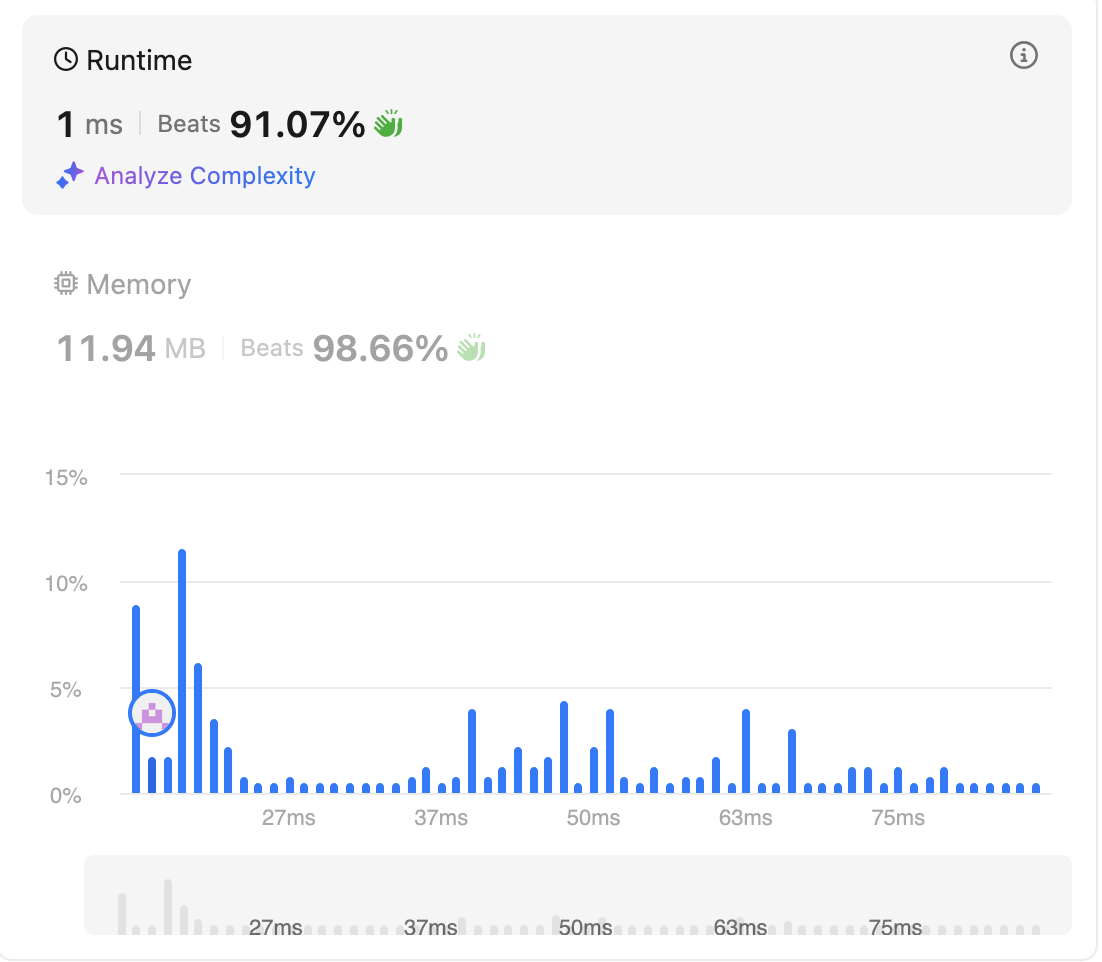The image size is (1102, 962).
Task: Click the 37ms marker in the range overview
Action: tap(430, 928)
